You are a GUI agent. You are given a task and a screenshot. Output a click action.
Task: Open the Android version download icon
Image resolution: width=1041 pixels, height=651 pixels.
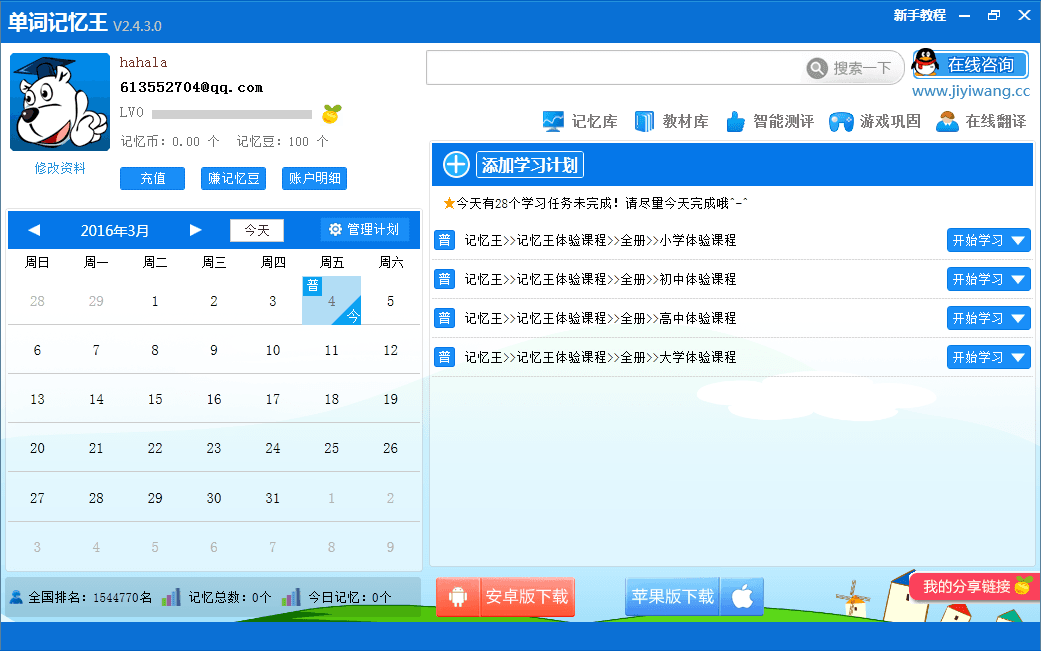(x=459, y=597)
